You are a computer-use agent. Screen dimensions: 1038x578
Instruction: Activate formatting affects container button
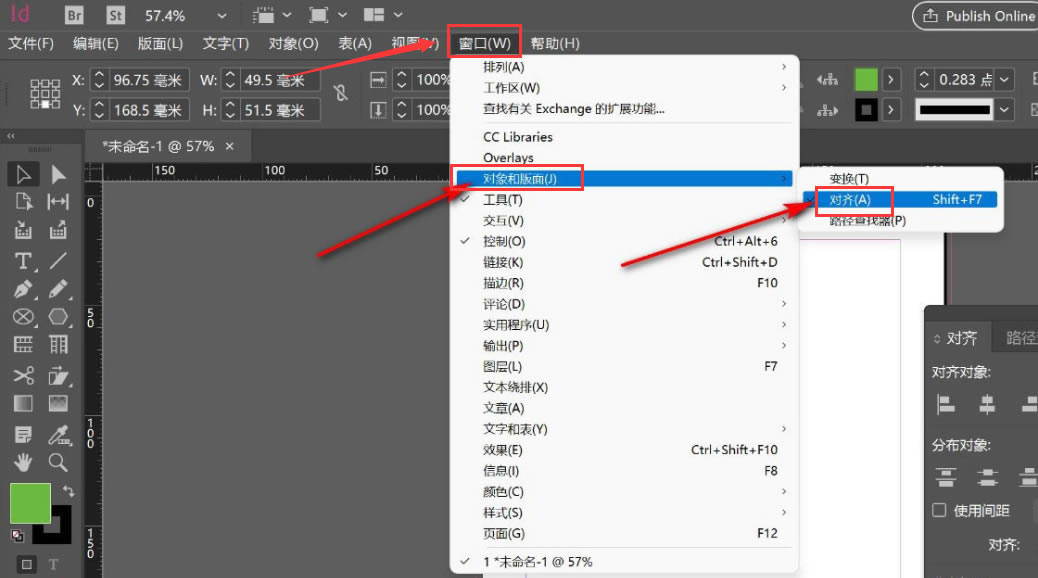point(26,565)
